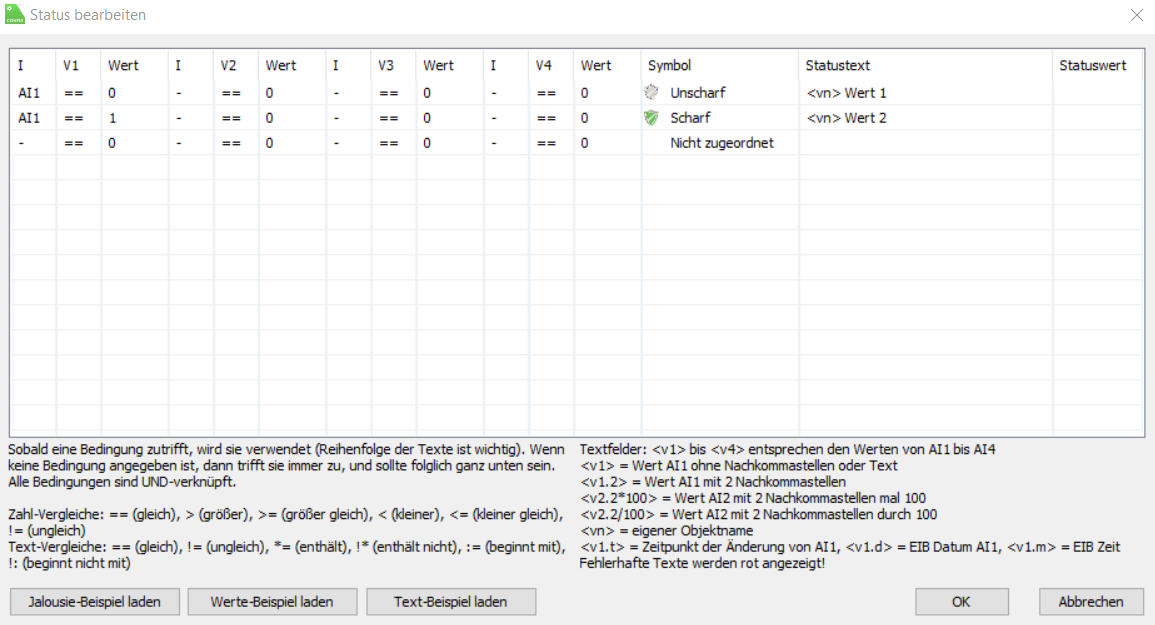
Task: Click the Statuswert column header
Action: 1098,65
